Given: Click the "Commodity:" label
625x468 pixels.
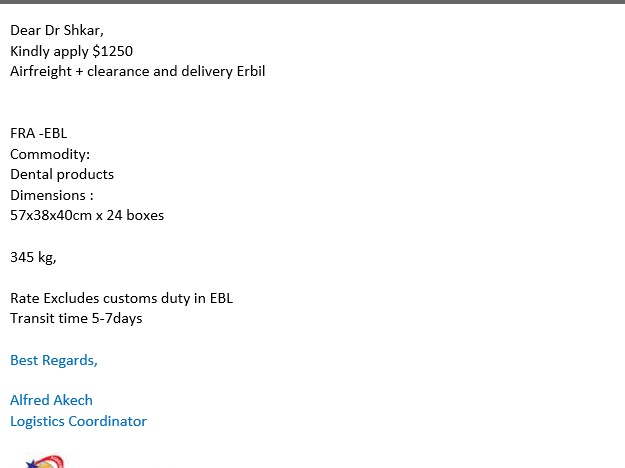Looking at the screenshot, I should (50, 154).
